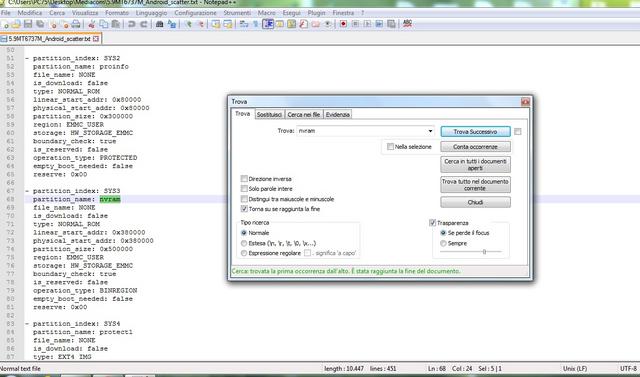Viewport: 640px width, 377px height.
Task: Click the ABC spell check icon
Action: point(407,24)
